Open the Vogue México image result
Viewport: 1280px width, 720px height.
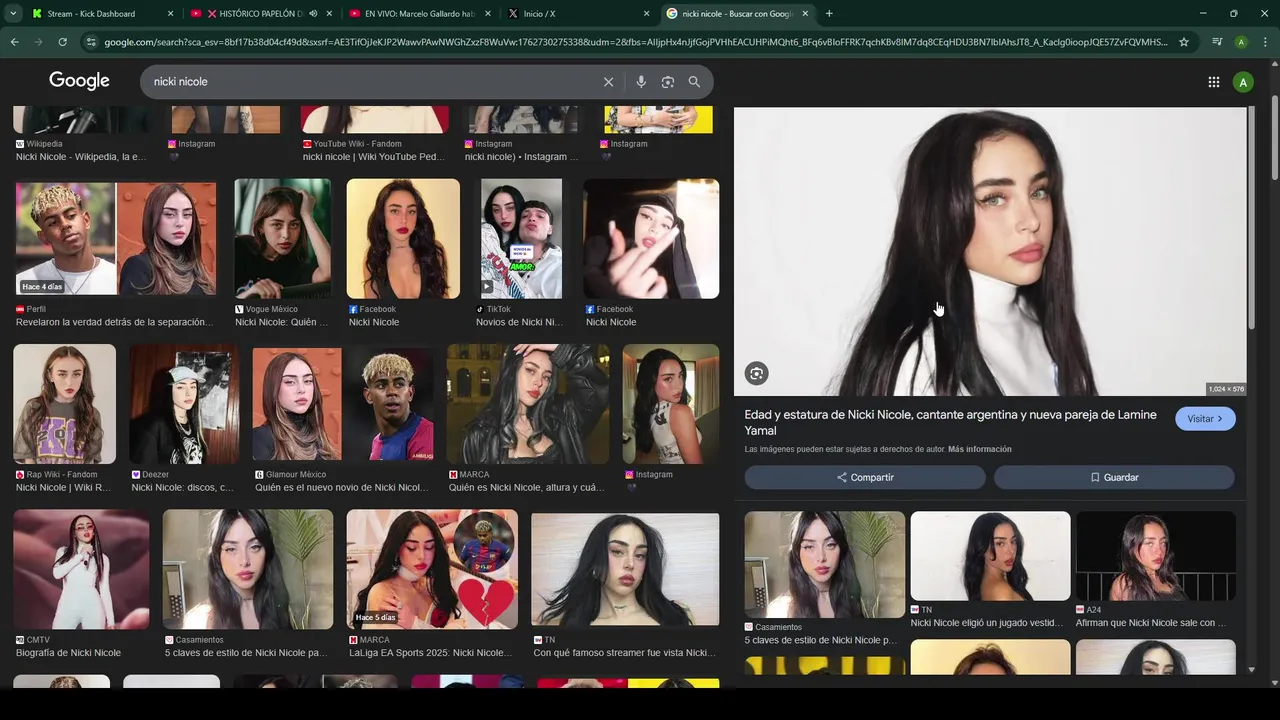(x=282, y=239)
